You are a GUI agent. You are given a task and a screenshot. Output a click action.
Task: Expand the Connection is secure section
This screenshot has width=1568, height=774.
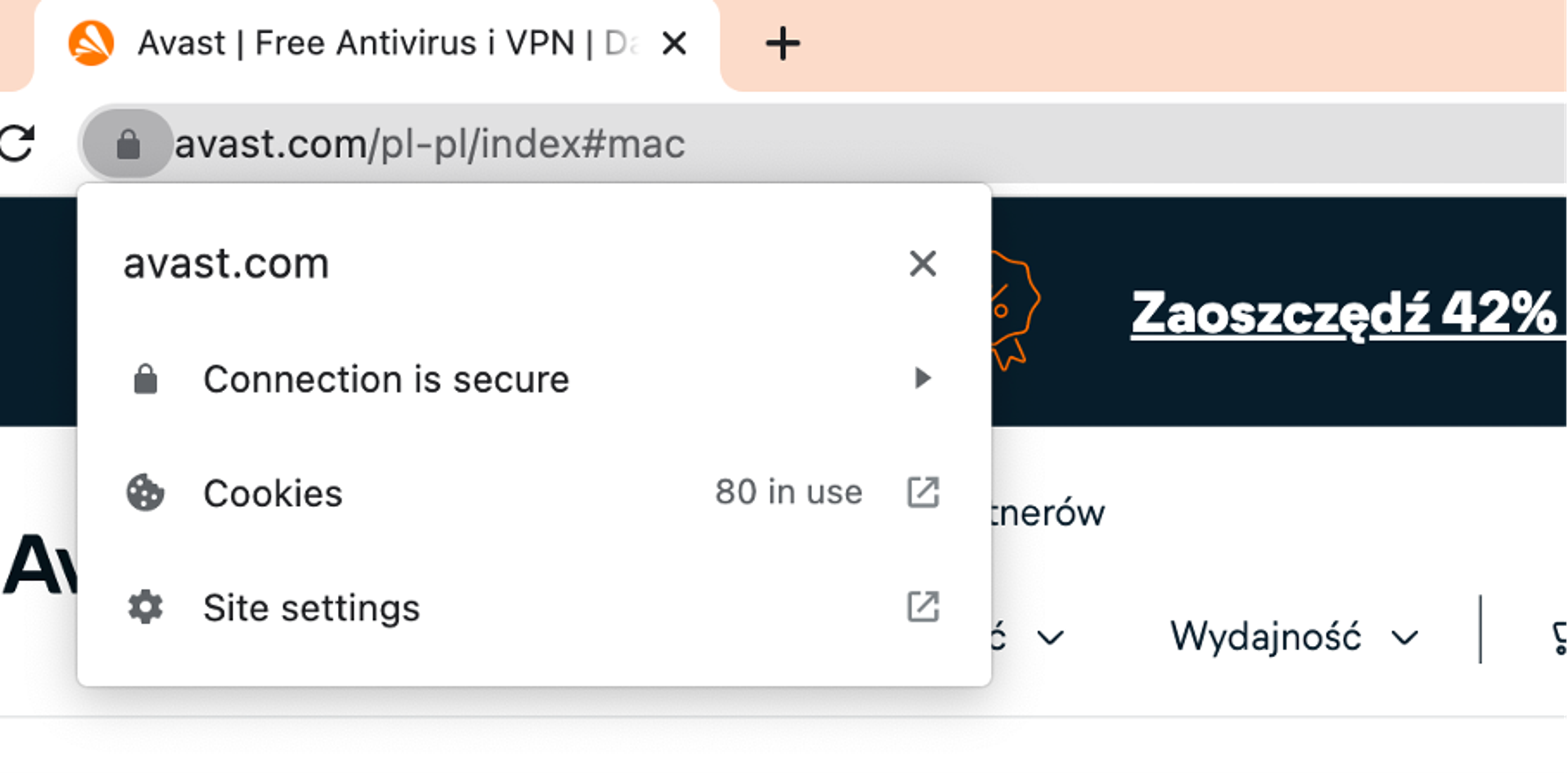923,377
